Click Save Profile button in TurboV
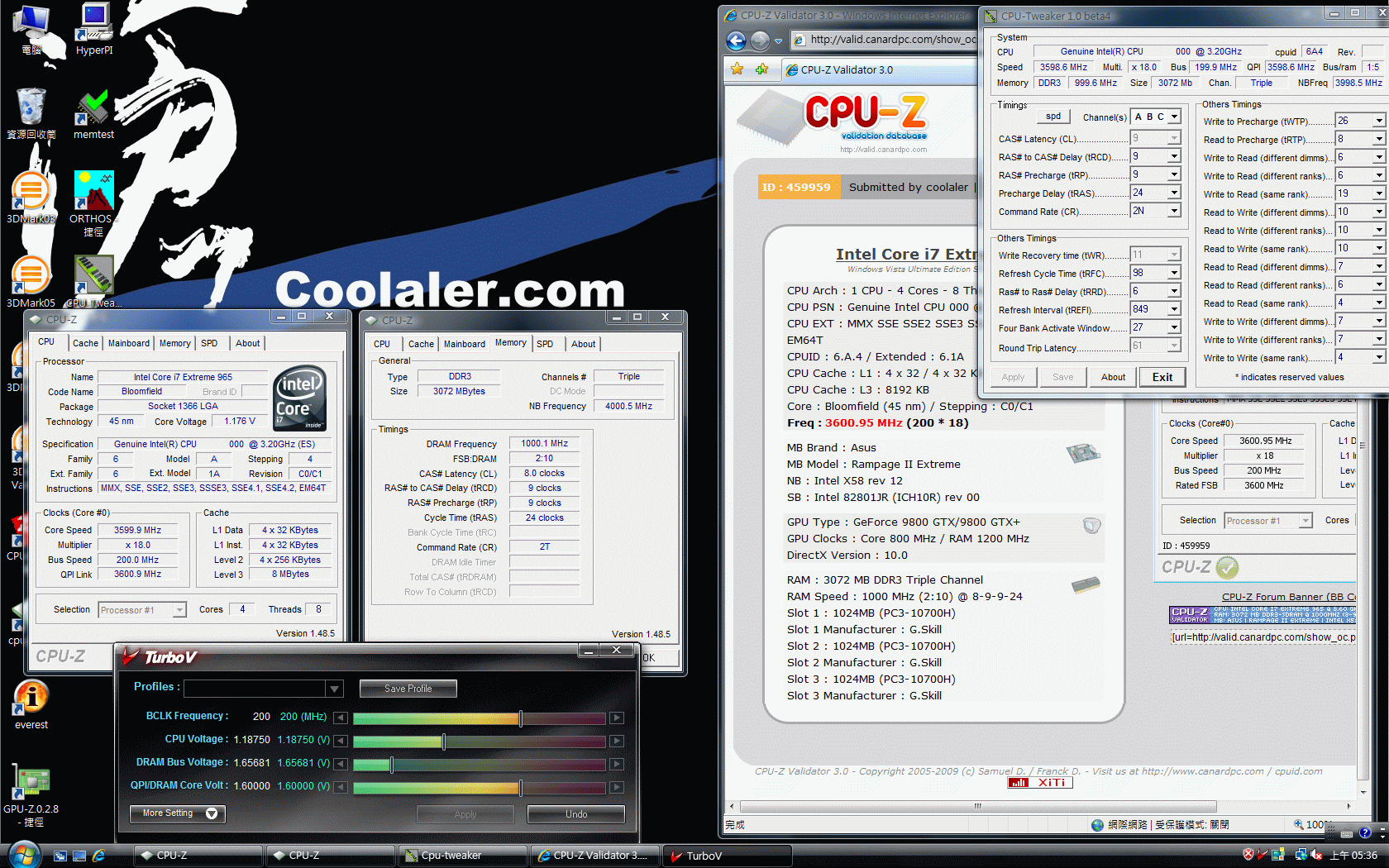This screenshot has width=1389, height=868. 408,689
